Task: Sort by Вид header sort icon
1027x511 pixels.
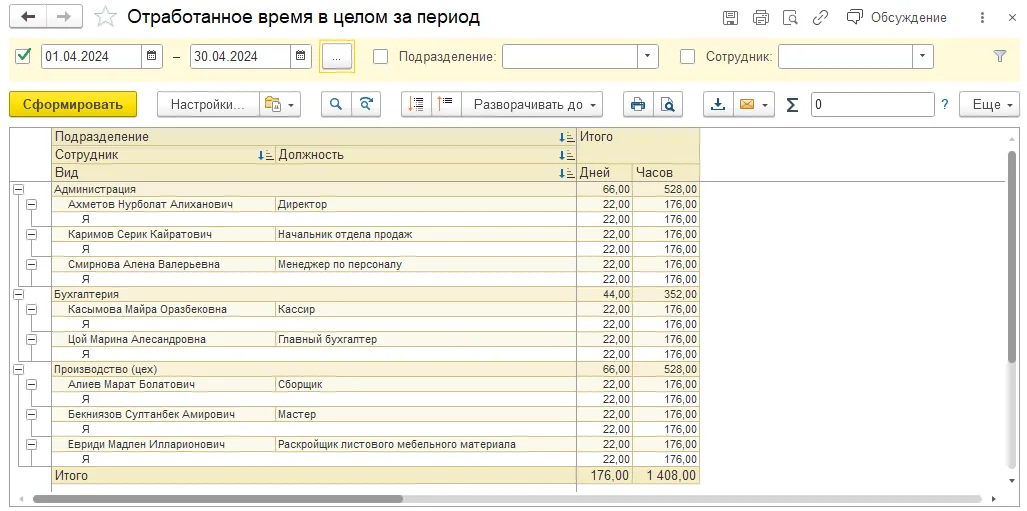Action: 567,173
